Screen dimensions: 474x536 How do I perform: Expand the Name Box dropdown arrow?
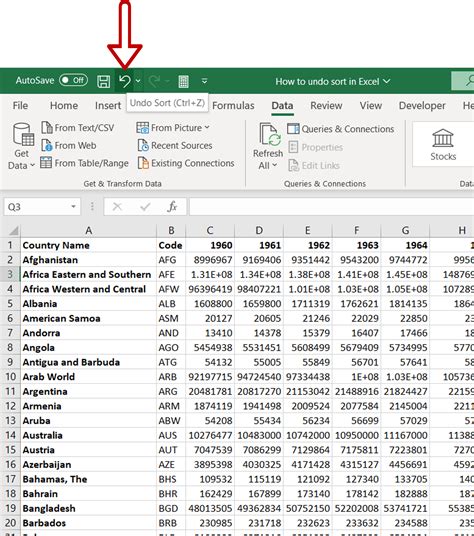click(x=73, y=206)
